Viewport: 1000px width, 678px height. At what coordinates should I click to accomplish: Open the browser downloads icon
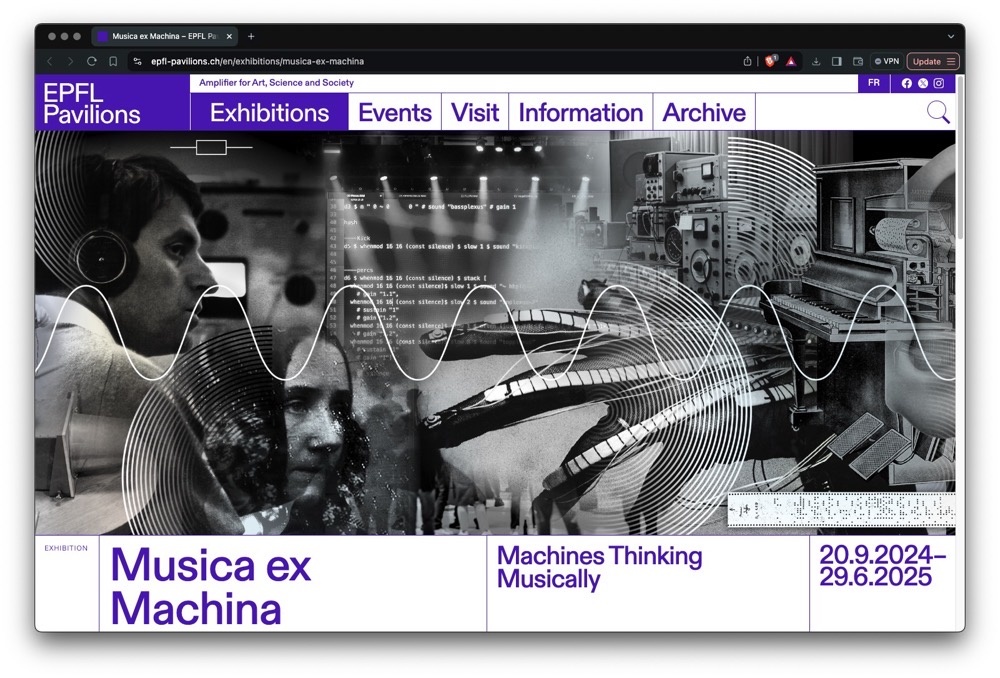[x=816, y=61]
